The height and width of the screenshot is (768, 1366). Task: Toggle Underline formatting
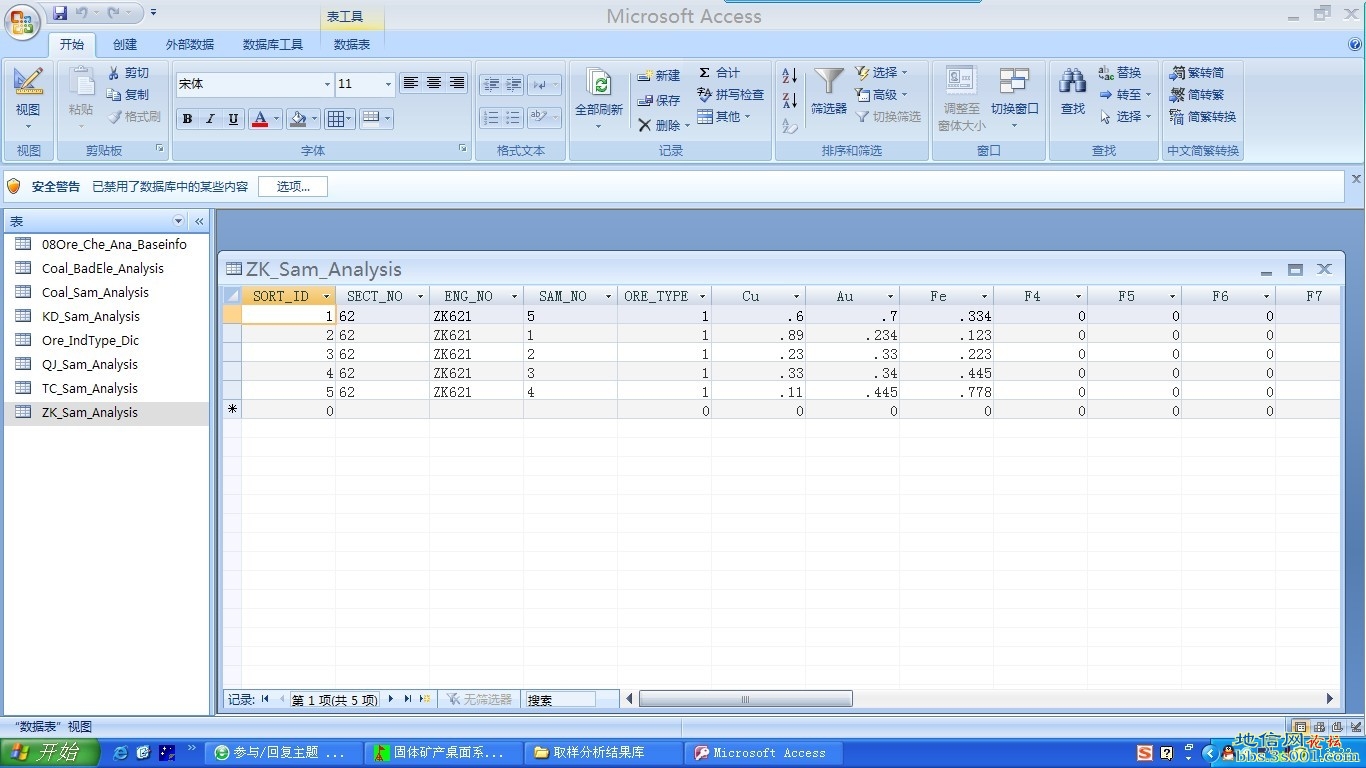[233, 119]
